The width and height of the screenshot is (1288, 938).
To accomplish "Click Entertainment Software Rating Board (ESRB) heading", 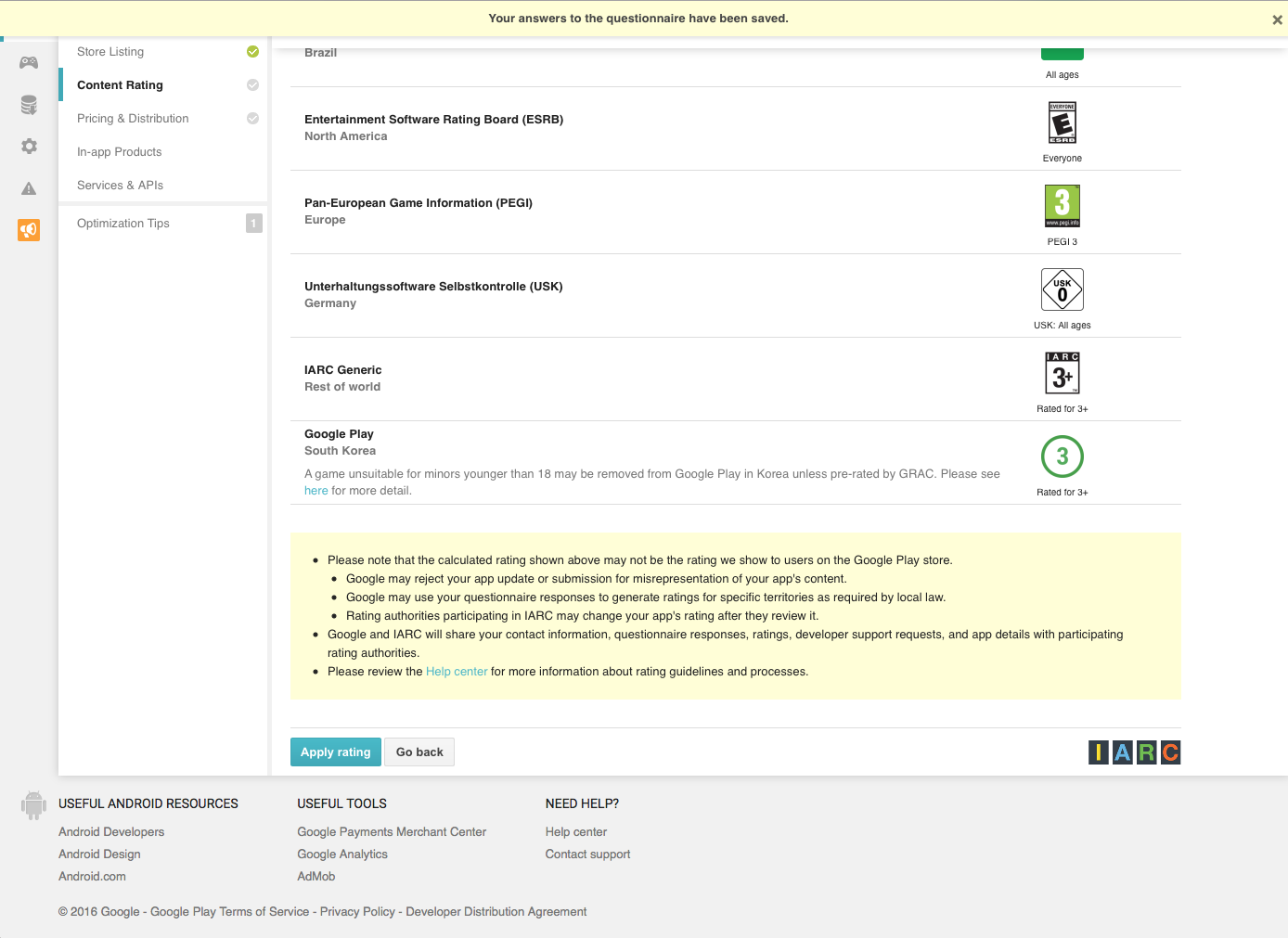I will [434, 120].
